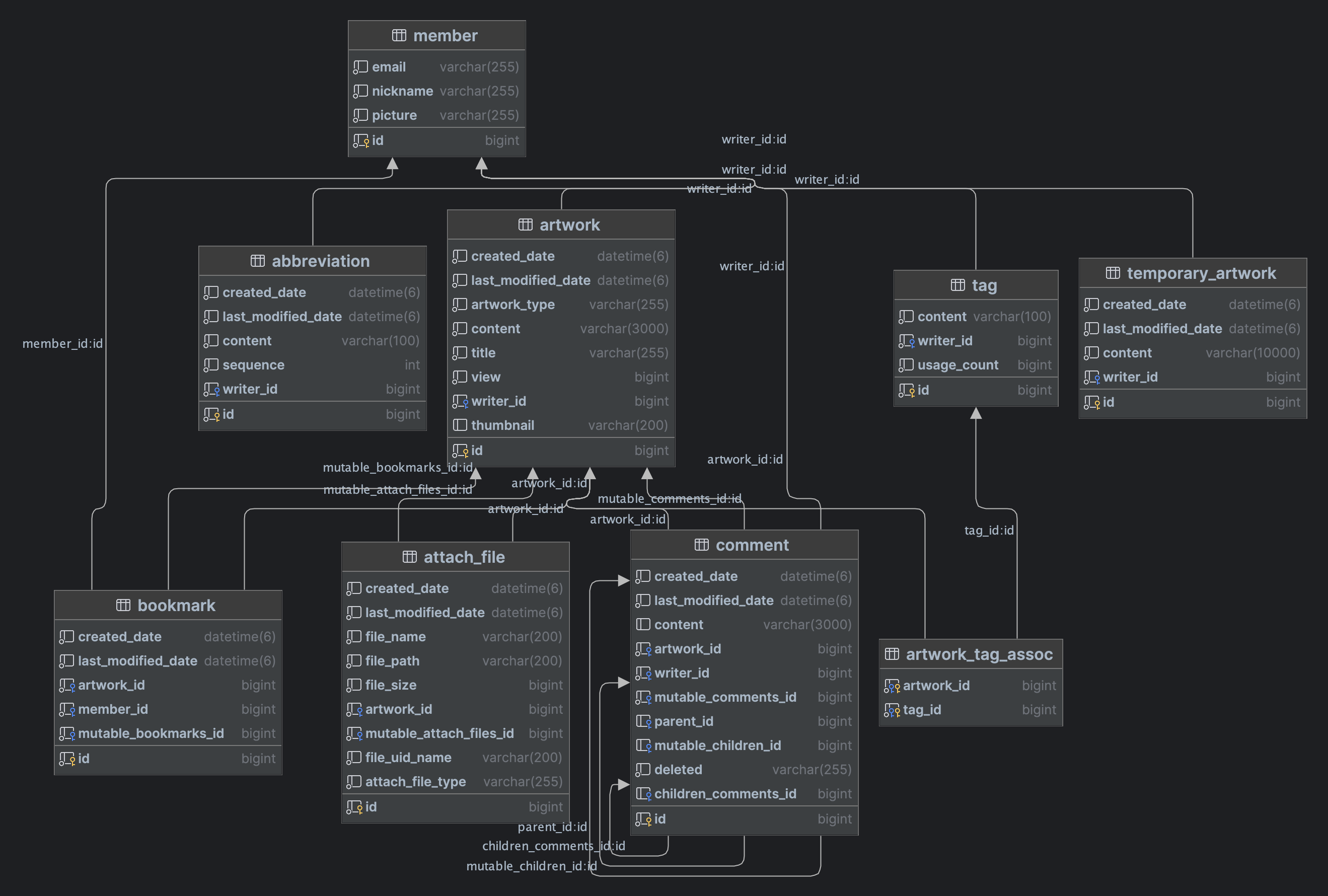Click the table icon beside artwork title

[525, 225]
